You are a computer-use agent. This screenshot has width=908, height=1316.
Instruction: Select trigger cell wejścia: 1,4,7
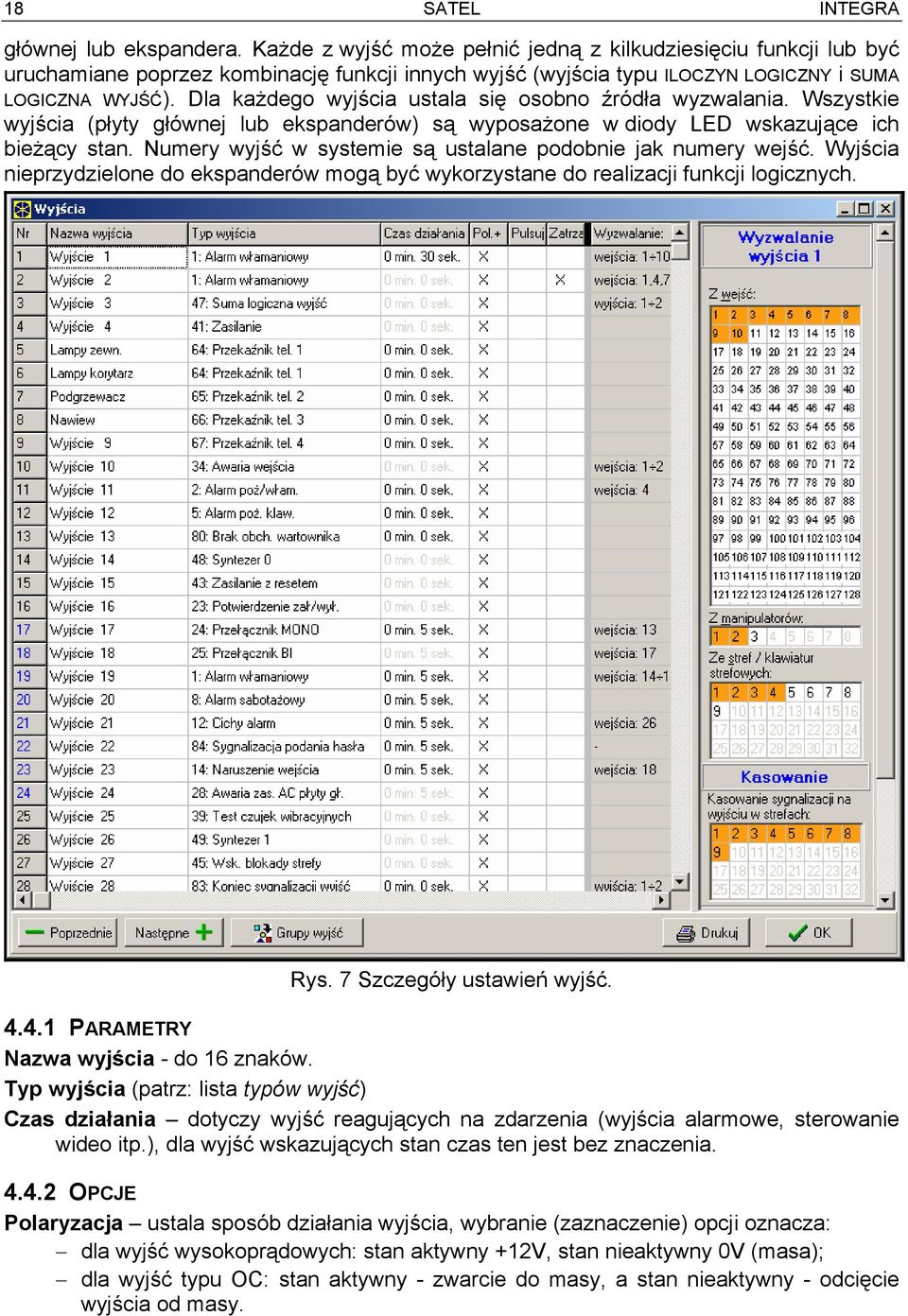pyautogui.click(x=630, y=280)
